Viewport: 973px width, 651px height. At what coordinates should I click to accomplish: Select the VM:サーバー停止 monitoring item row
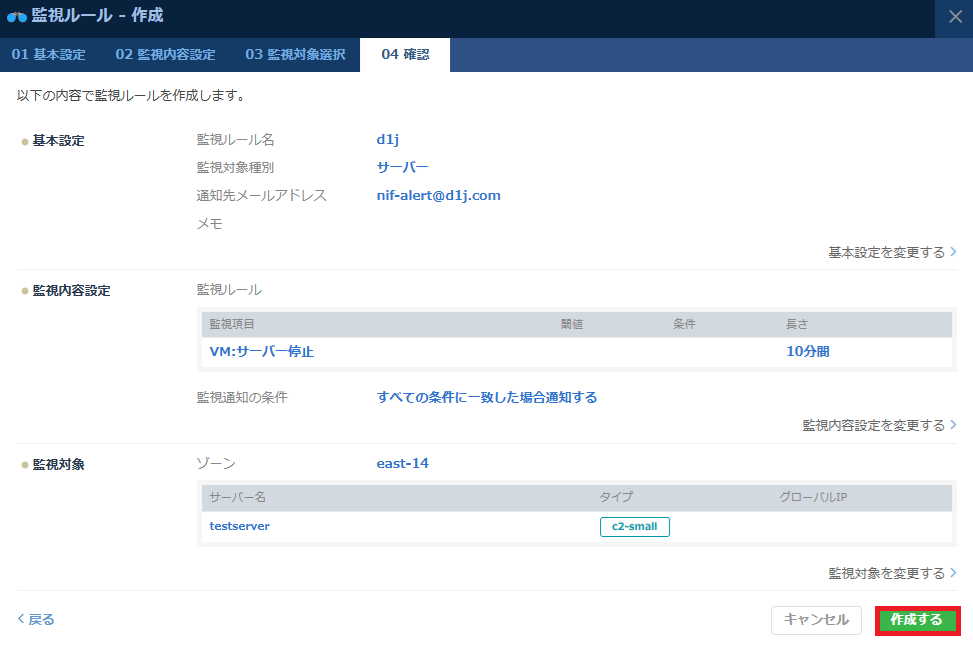tap(262, 352)
